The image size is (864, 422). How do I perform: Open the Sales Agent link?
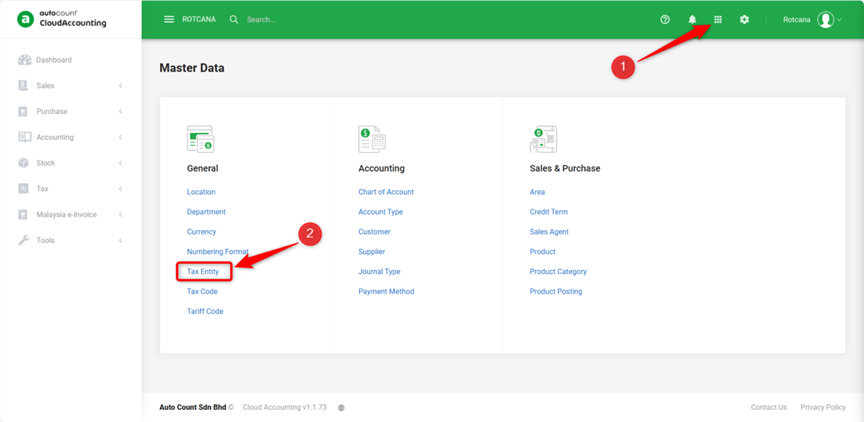tap(549, 231)
